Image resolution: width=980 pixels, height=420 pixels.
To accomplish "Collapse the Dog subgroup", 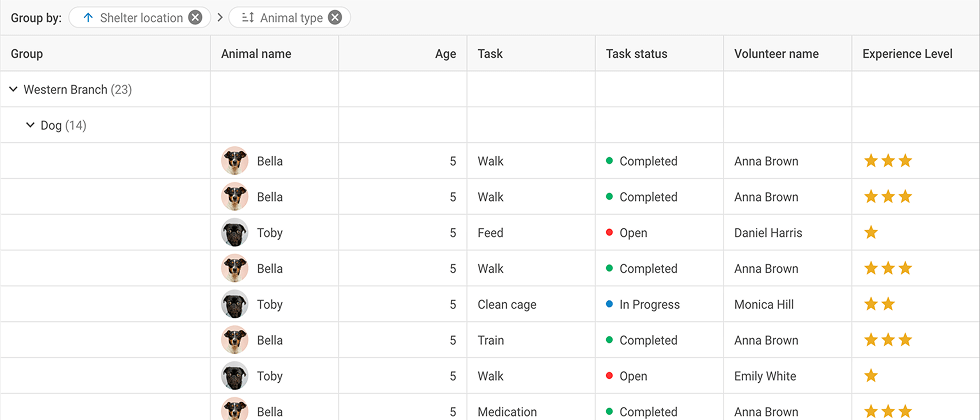I will (x=30, y=126).
